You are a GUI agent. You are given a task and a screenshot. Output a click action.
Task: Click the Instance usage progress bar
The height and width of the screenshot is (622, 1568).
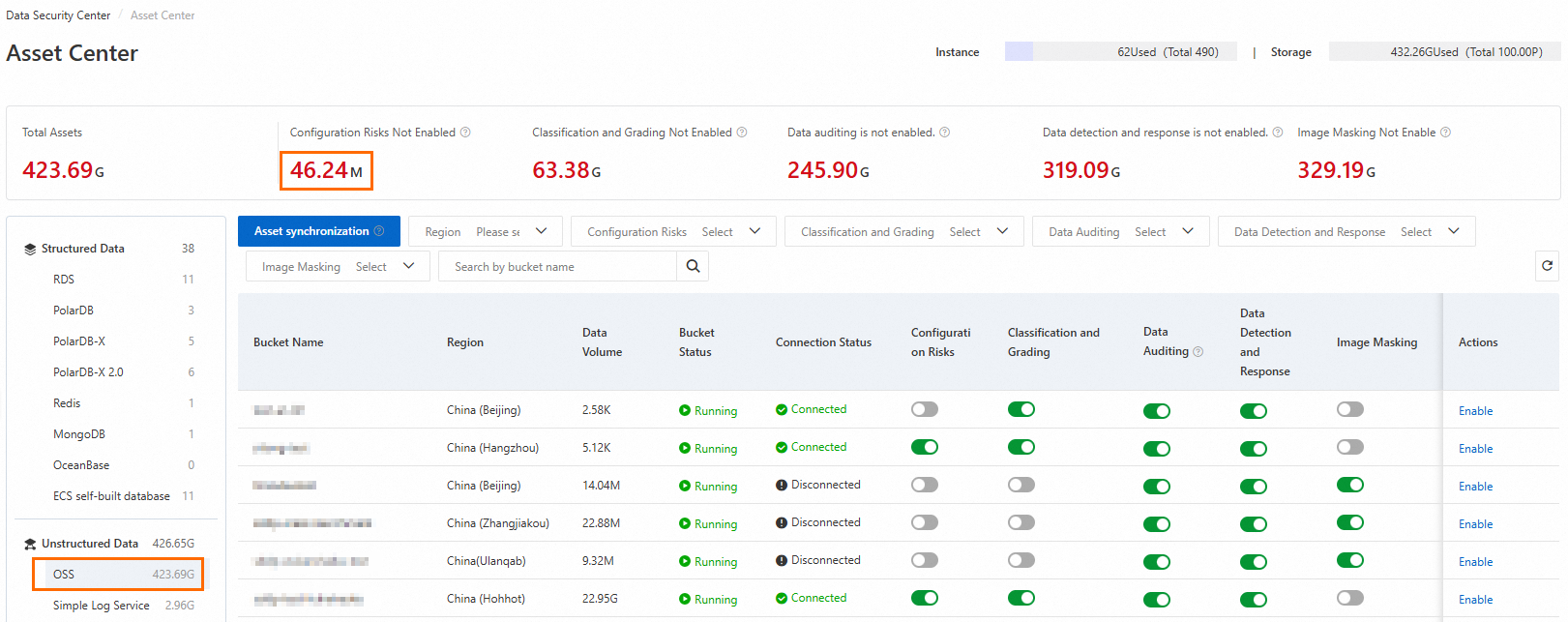1120,52
